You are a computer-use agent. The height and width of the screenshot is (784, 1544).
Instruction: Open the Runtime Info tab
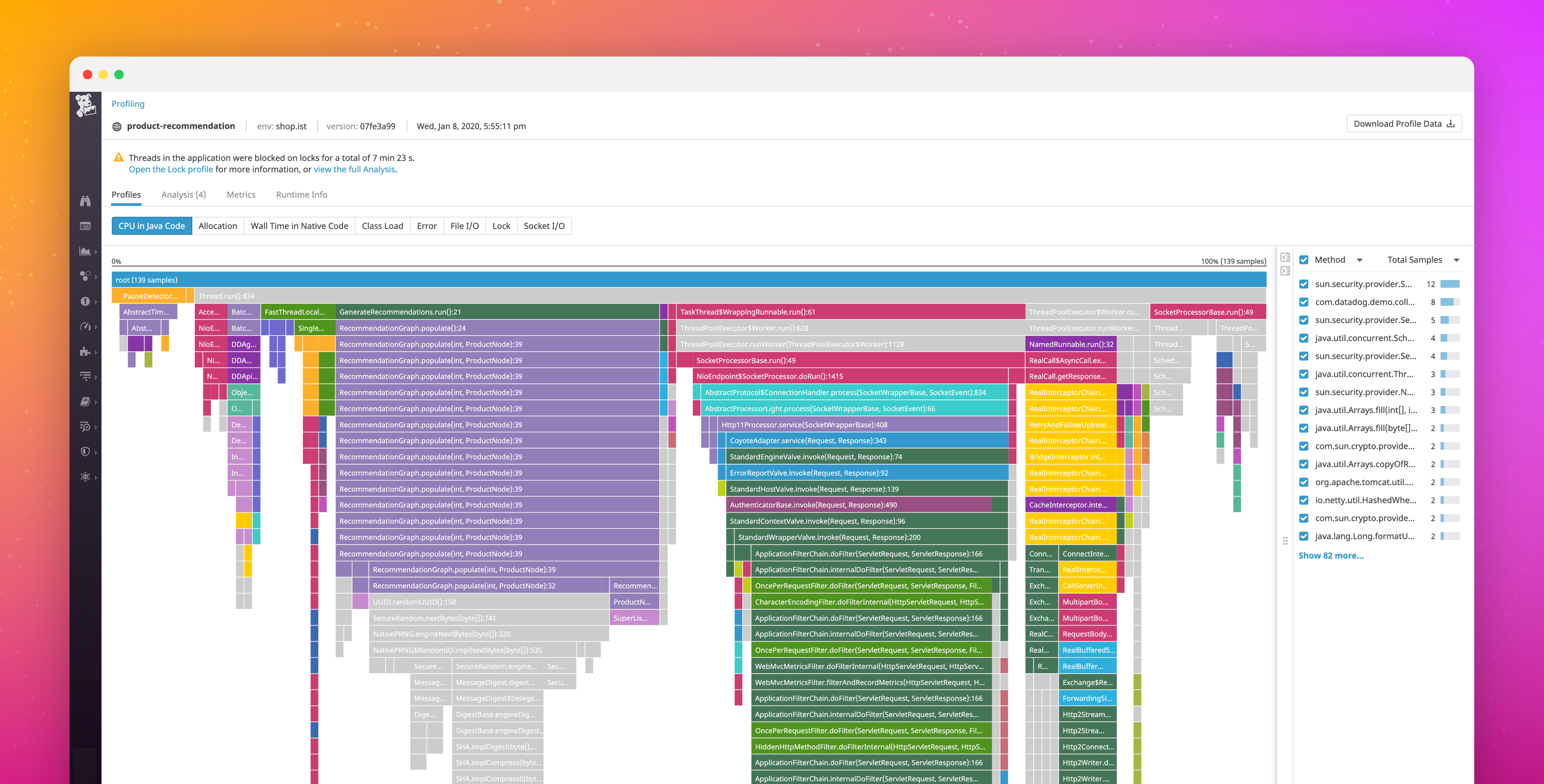point(301,194)
